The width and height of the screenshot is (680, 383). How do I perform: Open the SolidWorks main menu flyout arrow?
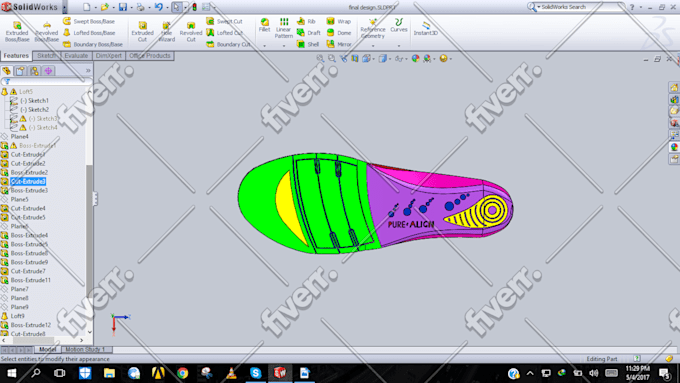coord(65,7)
